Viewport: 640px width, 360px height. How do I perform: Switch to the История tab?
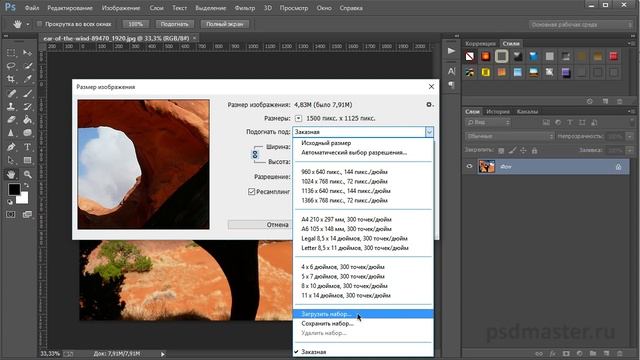coord(498,111)
